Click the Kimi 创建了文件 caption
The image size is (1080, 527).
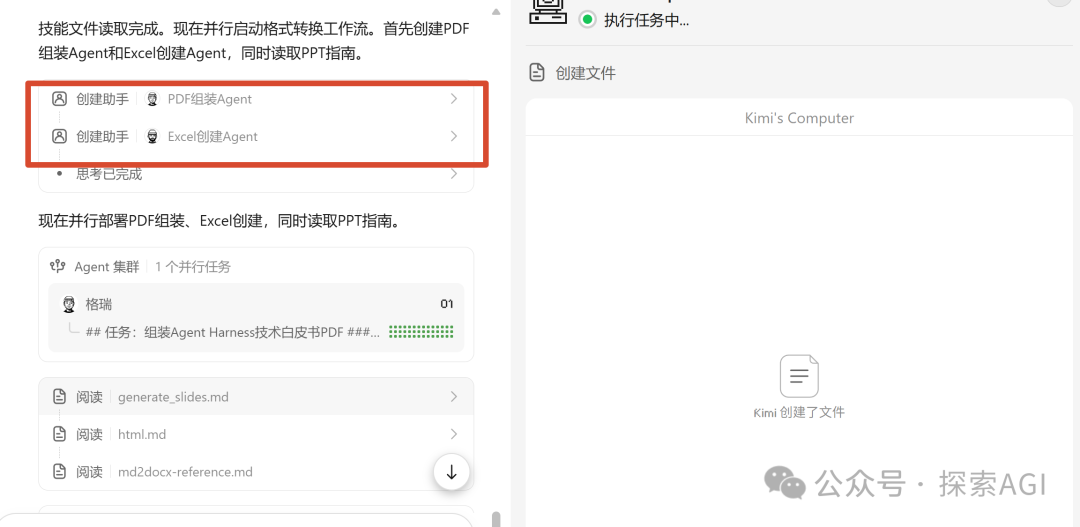pos(799,413)
